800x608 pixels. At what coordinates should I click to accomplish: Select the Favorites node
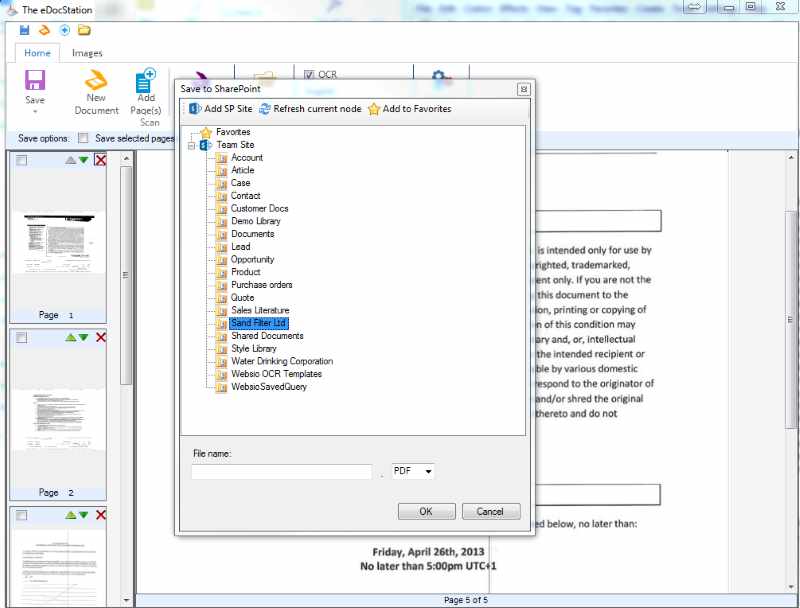233,132
